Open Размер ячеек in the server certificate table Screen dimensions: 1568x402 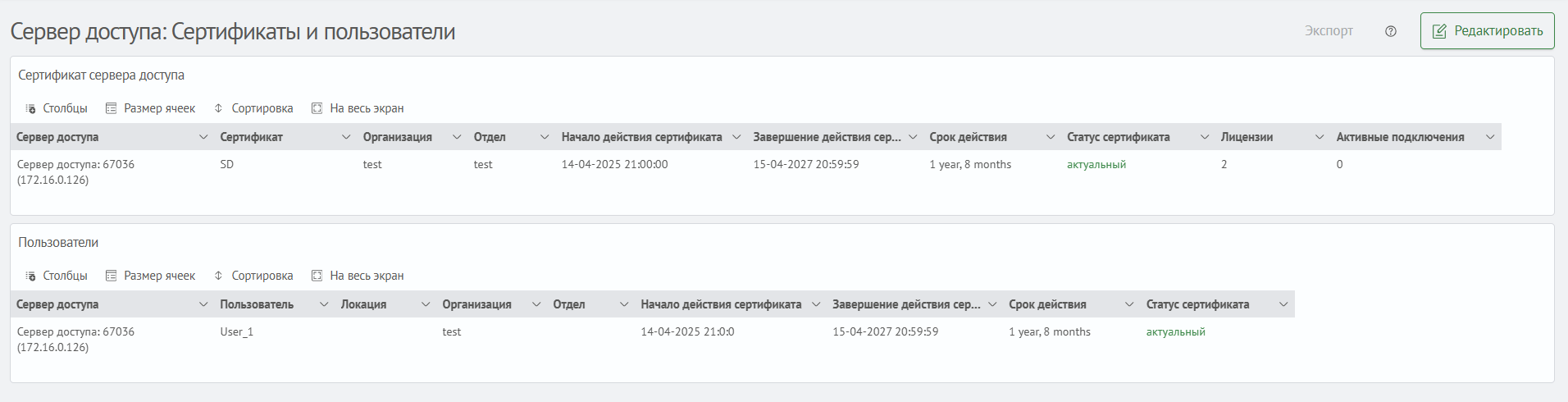tap(151, 108)
